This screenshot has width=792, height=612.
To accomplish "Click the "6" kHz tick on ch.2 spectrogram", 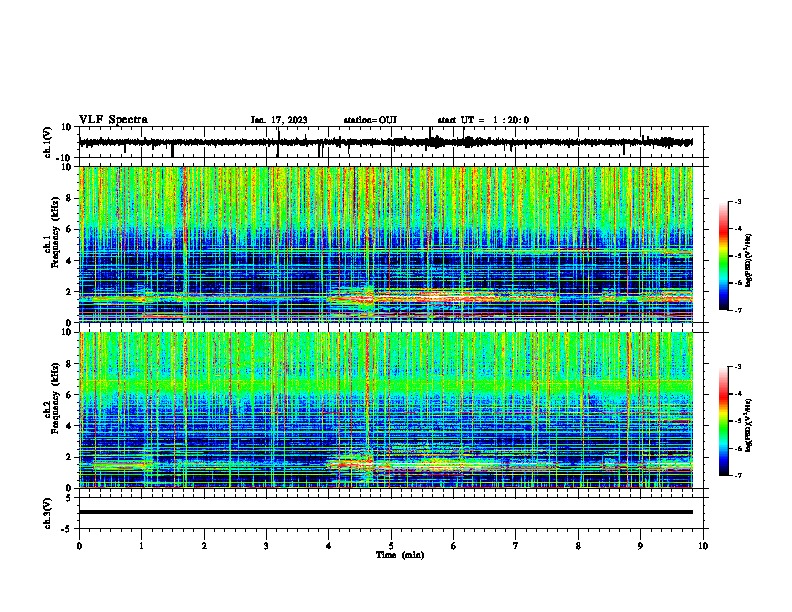I will pos(69,395).
